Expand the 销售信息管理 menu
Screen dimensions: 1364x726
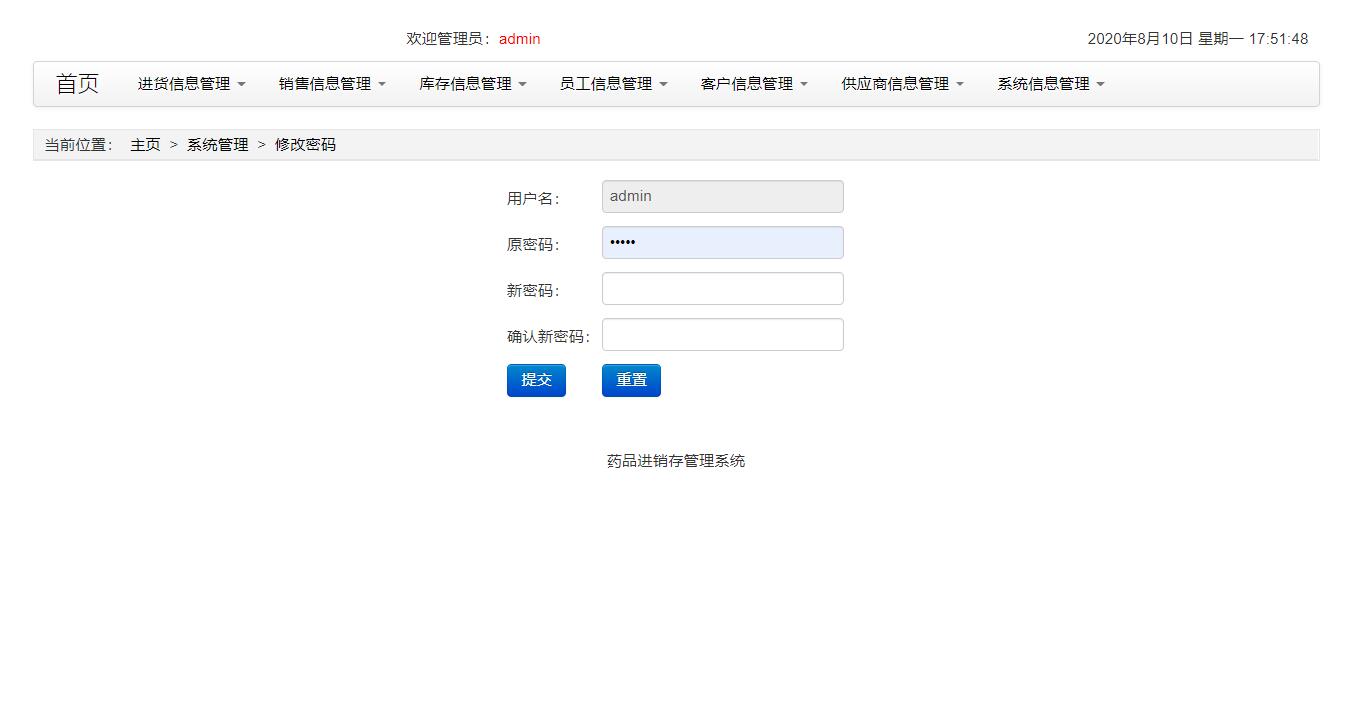click(x=330, y=84)
